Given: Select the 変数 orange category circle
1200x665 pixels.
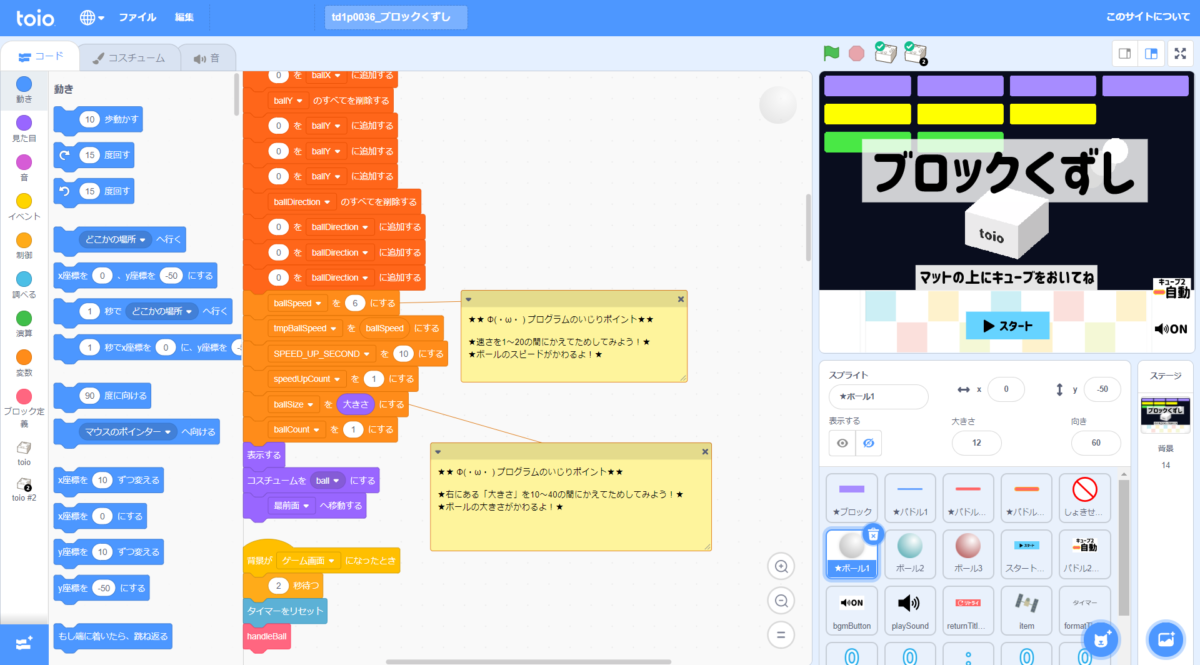Looking at the screenshot, I should 24,357.
